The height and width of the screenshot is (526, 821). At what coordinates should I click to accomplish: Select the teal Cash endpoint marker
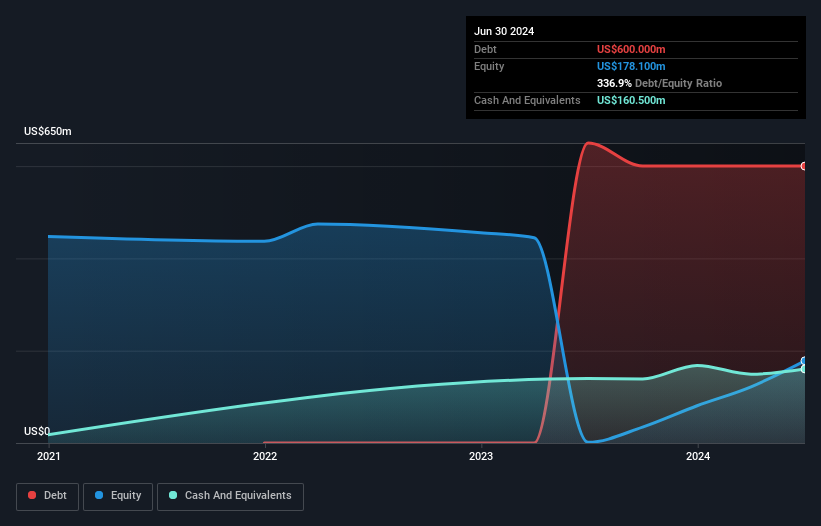point(804,369)
